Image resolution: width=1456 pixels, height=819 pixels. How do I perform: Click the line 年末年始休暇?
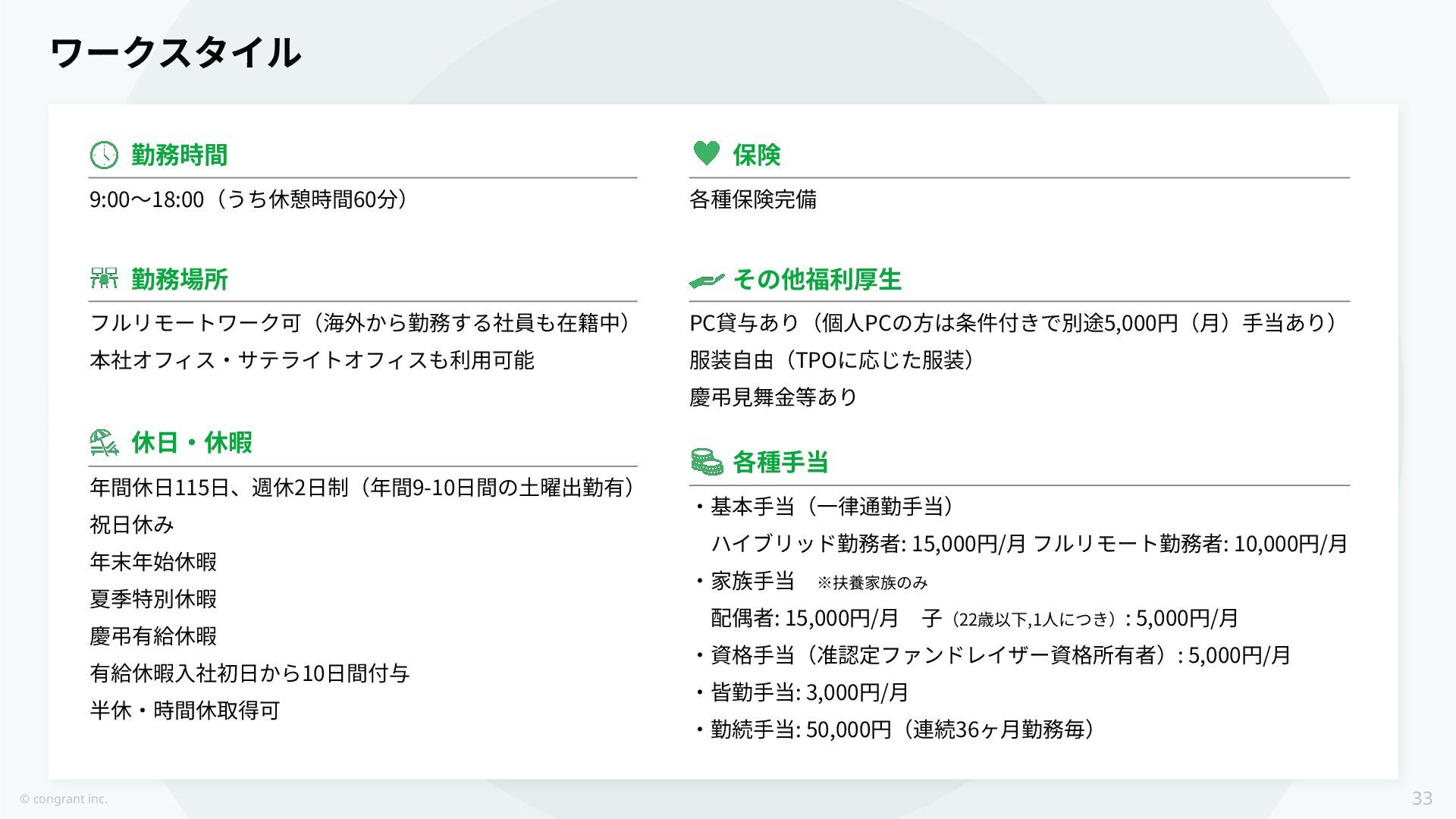(x=153, y=562)
